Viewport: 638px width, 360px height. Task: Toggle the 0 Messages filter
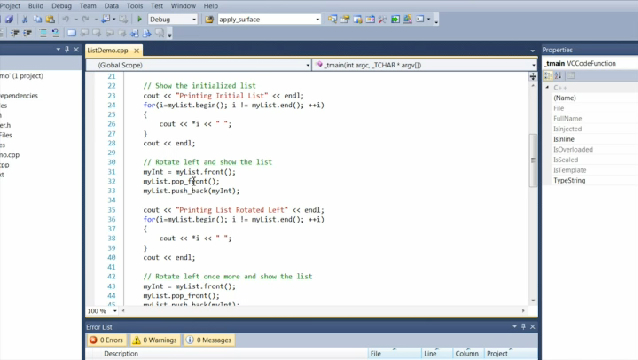(208, 340)
